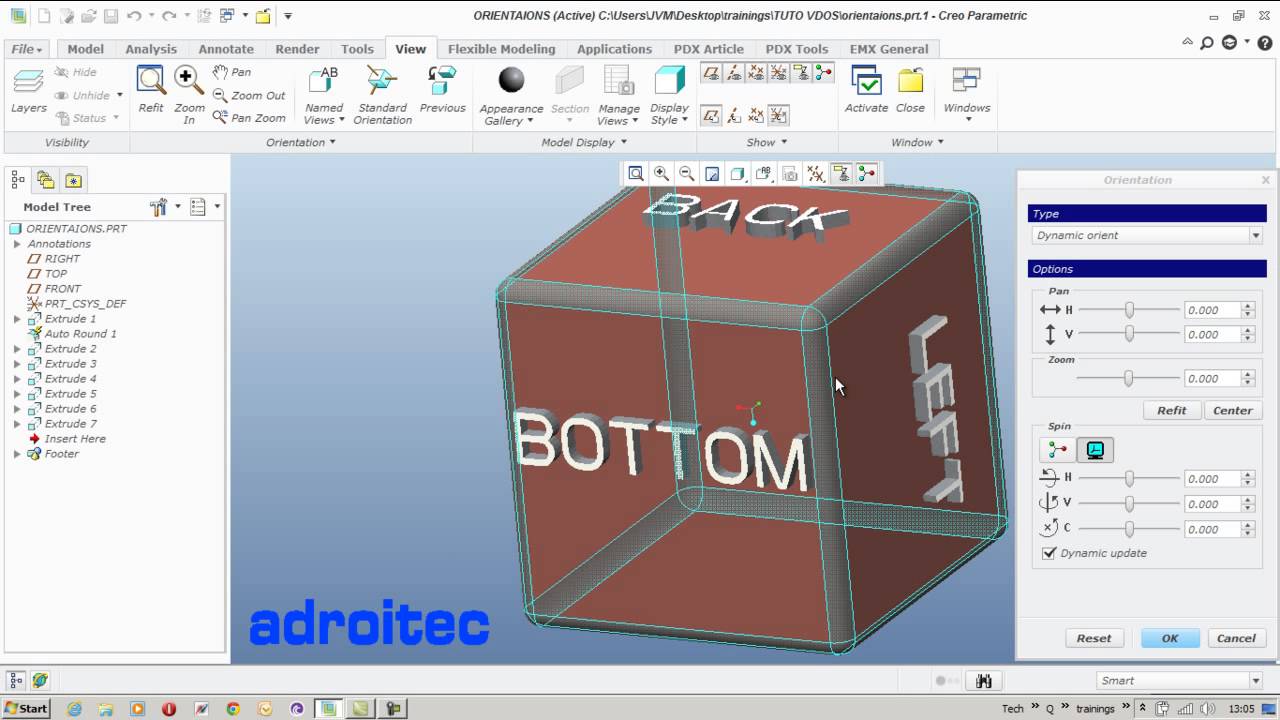Click the in-graphics Zoom Out toolbar icon
Image resolution: width=1280 pixels, height=720 pixels.
(687, 174)
